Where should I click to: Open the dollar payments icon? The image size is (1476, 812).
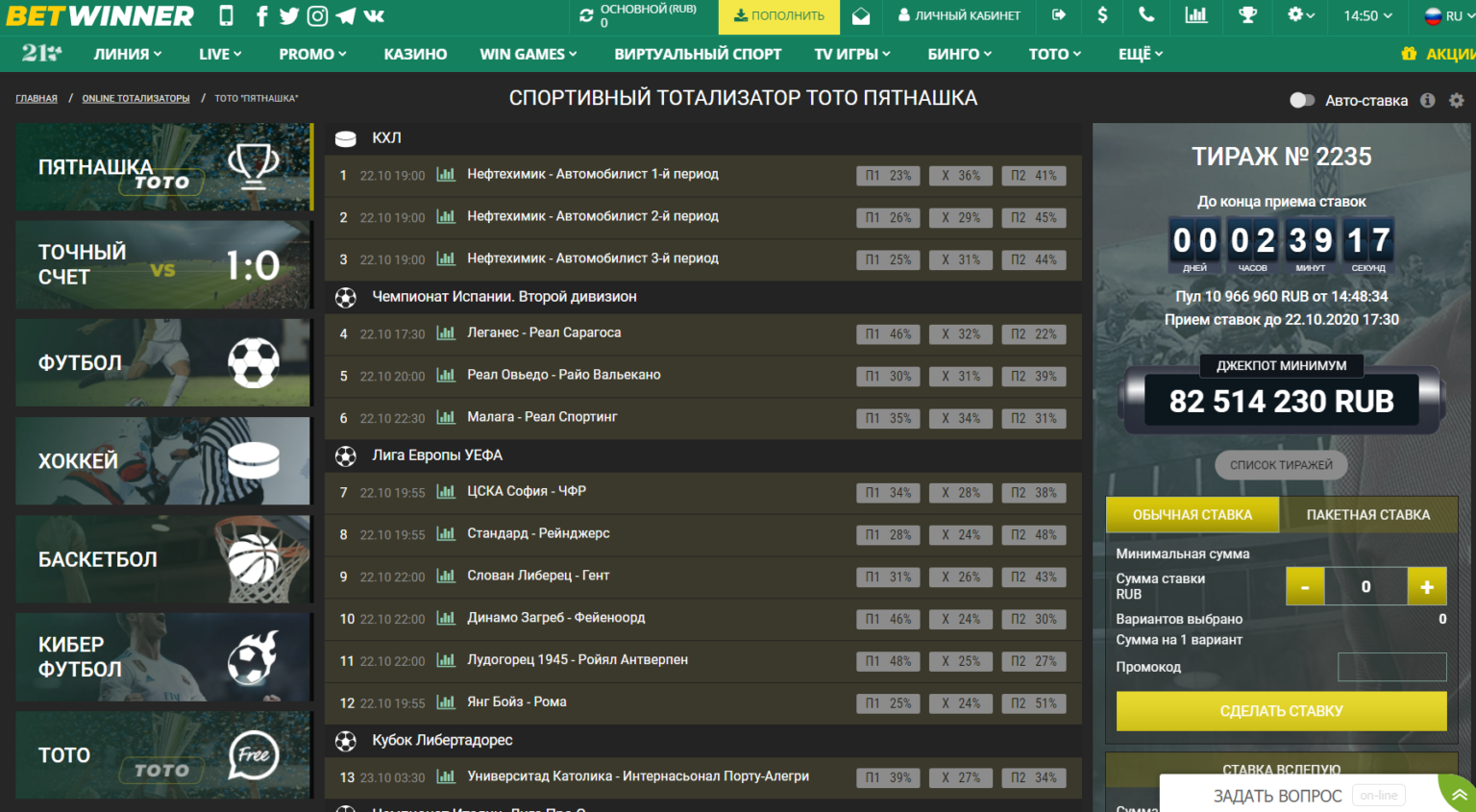pos(1102,15)
